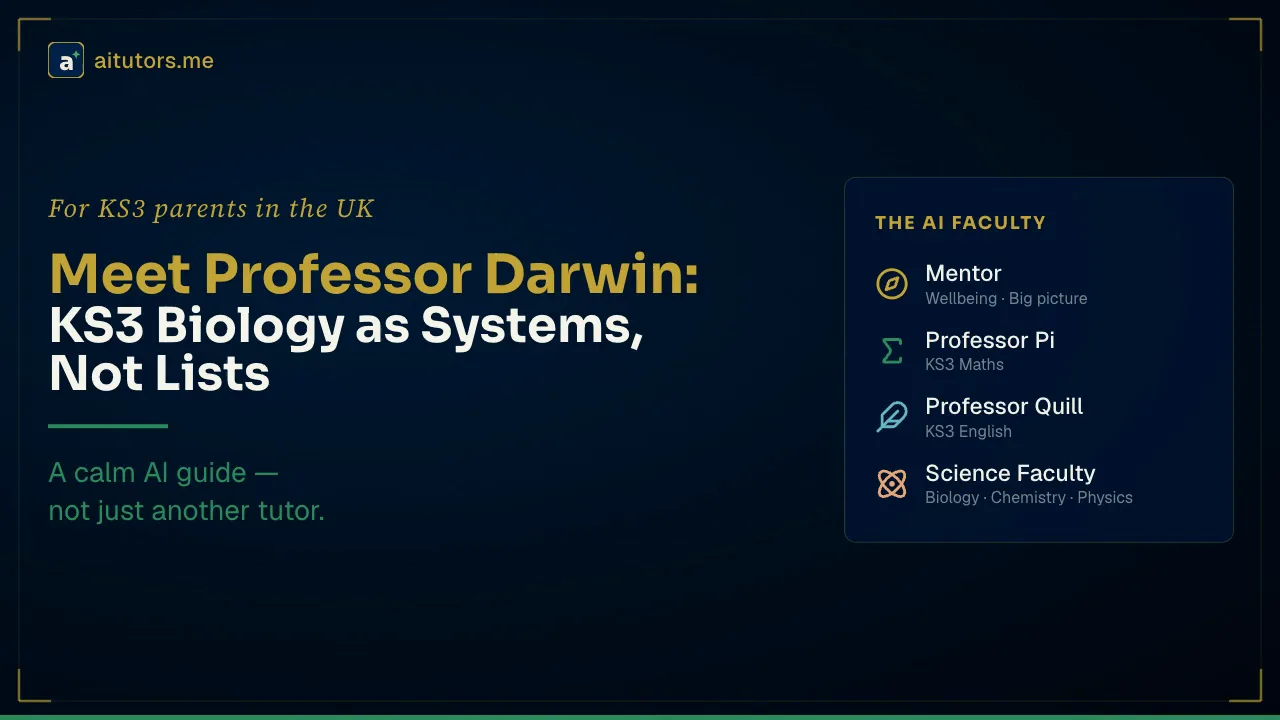Viewport: 1280px width, 720px height.
Task: Click the aitutors.me logo icon
Action: tap(66, 60)
